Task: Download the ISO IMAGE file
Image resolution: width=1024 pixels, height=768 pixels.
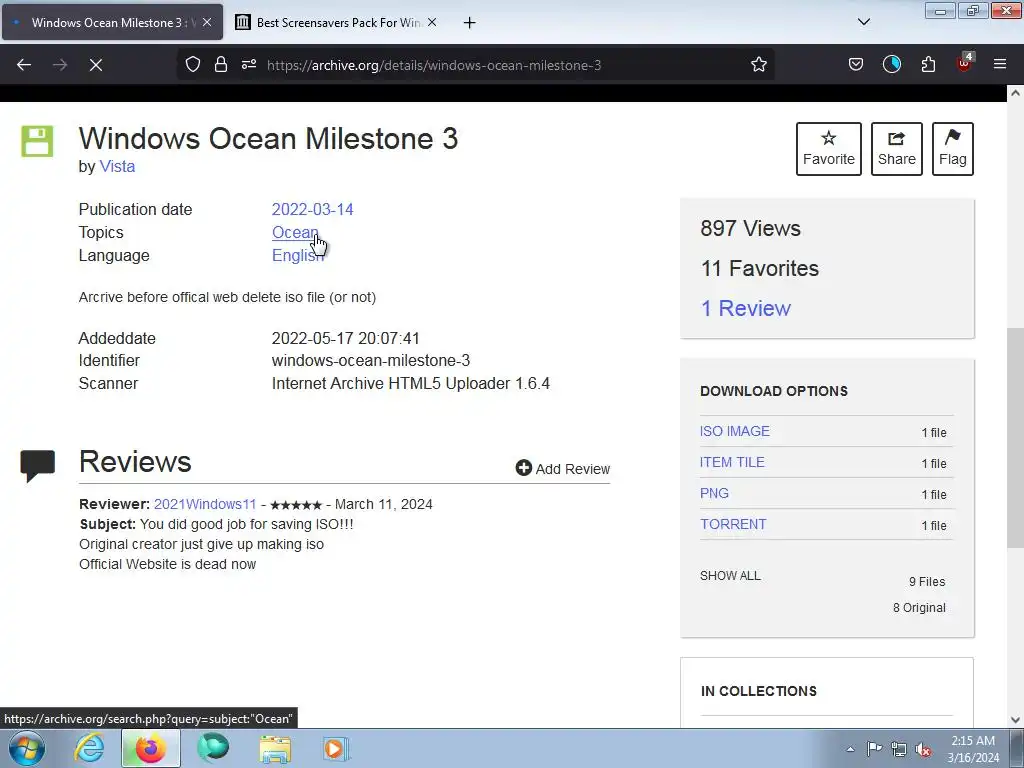Action: click(735, 431)
